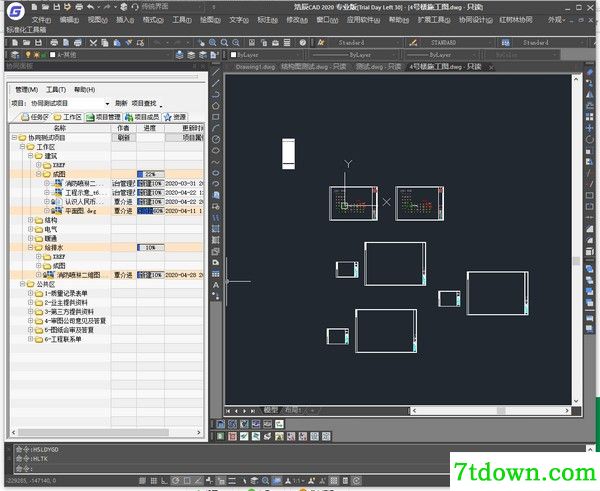
Task: Select the 模型 model layout tab
Action: (x=271, y=410)
